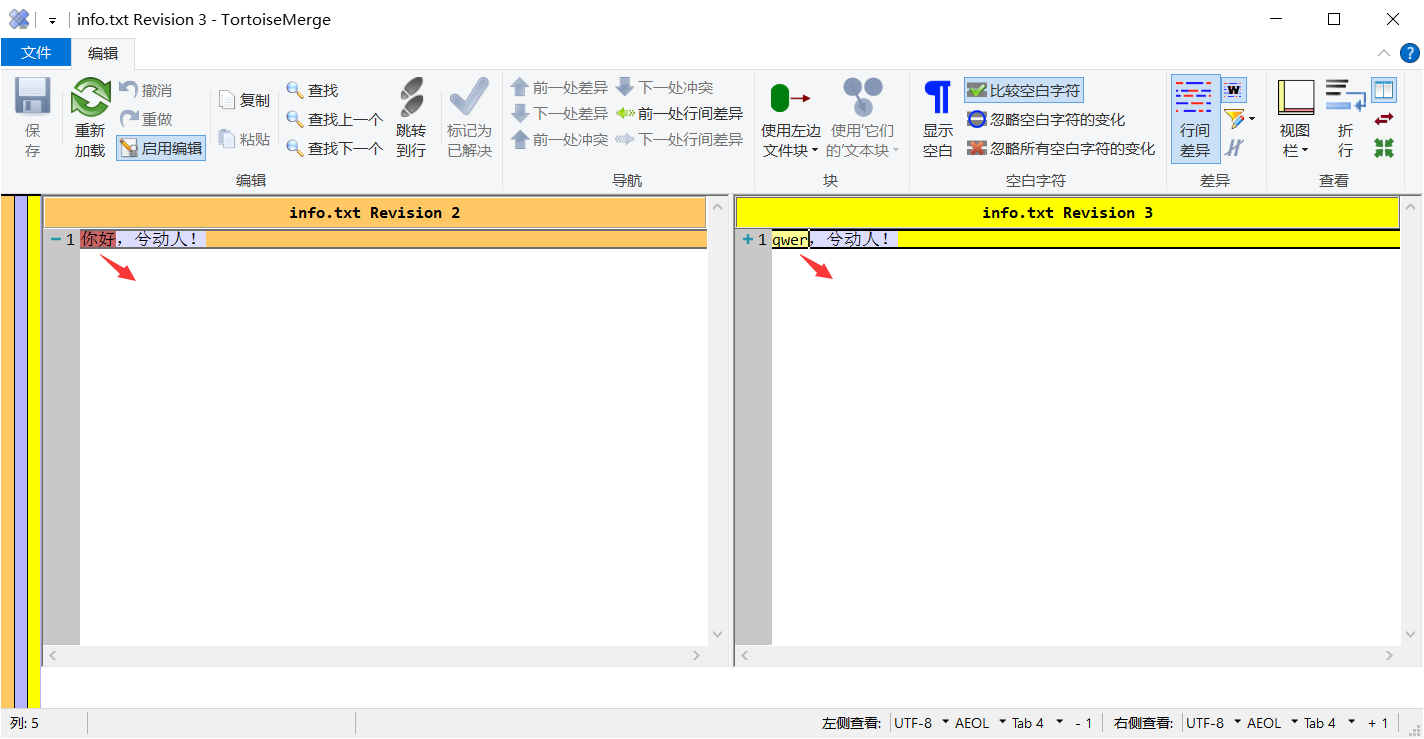Click the Show Whitespace (显示空白) pilcrow icon
Screen dimensions: 1424x739
[938, 98]
